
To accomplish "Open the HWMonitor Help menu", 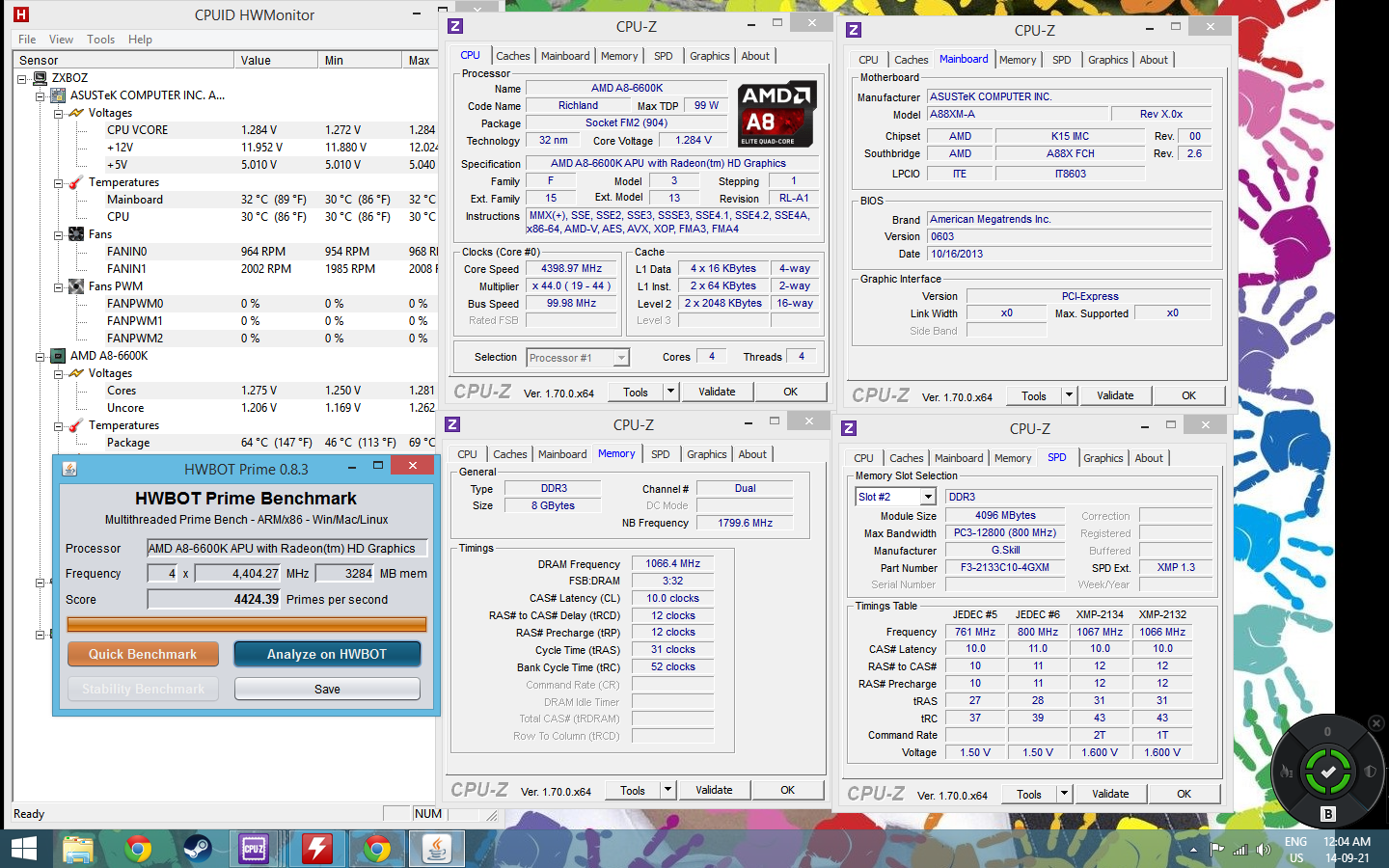I will point(140,40).
